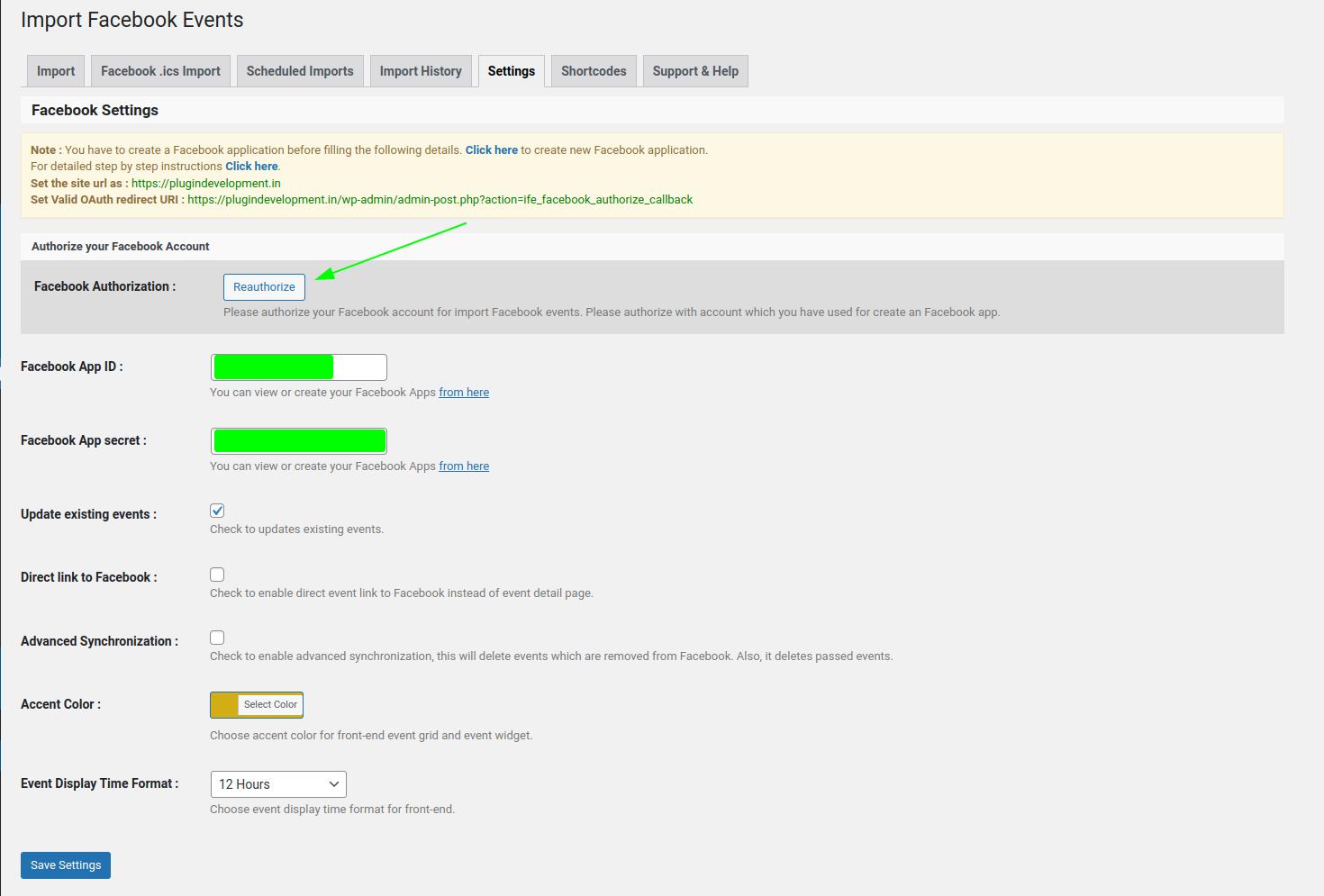The image size is (1324, 896).
Task: Enable Advanced Synchronization checkbox
Action: 217,638
